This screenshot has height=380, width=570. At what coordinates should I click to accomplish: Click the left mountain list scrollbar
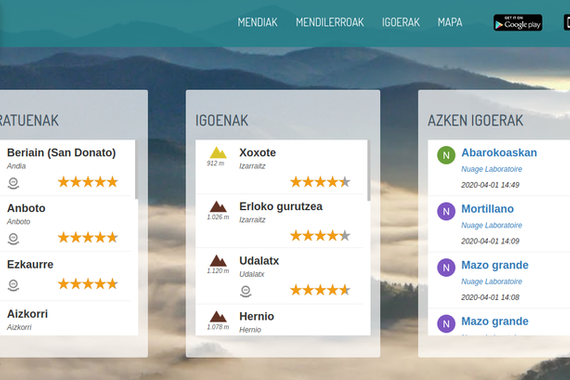pos(136,169)
